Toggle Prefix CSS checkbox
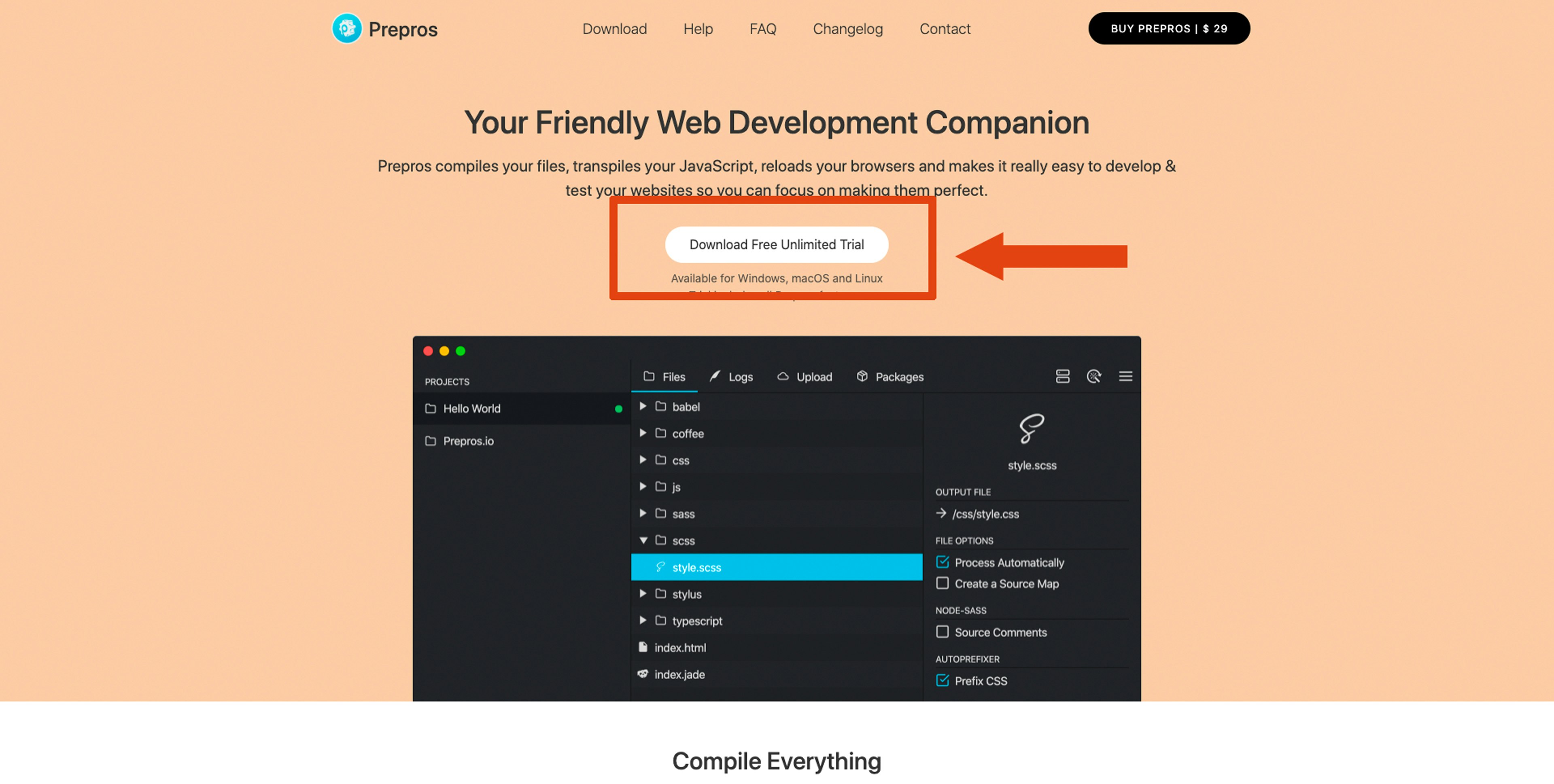 pos(942,680)
